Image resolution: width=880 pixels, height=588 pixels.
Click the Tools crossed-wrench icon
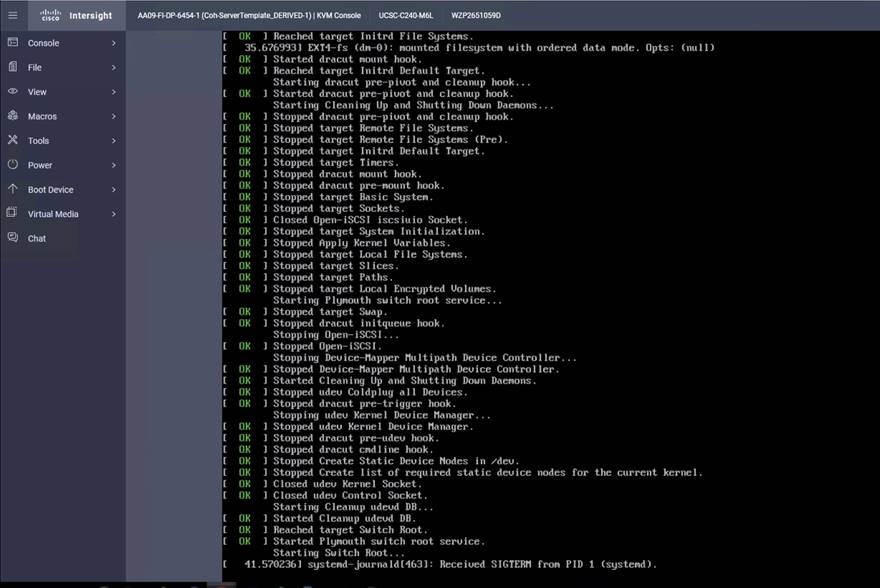(12, 140)
